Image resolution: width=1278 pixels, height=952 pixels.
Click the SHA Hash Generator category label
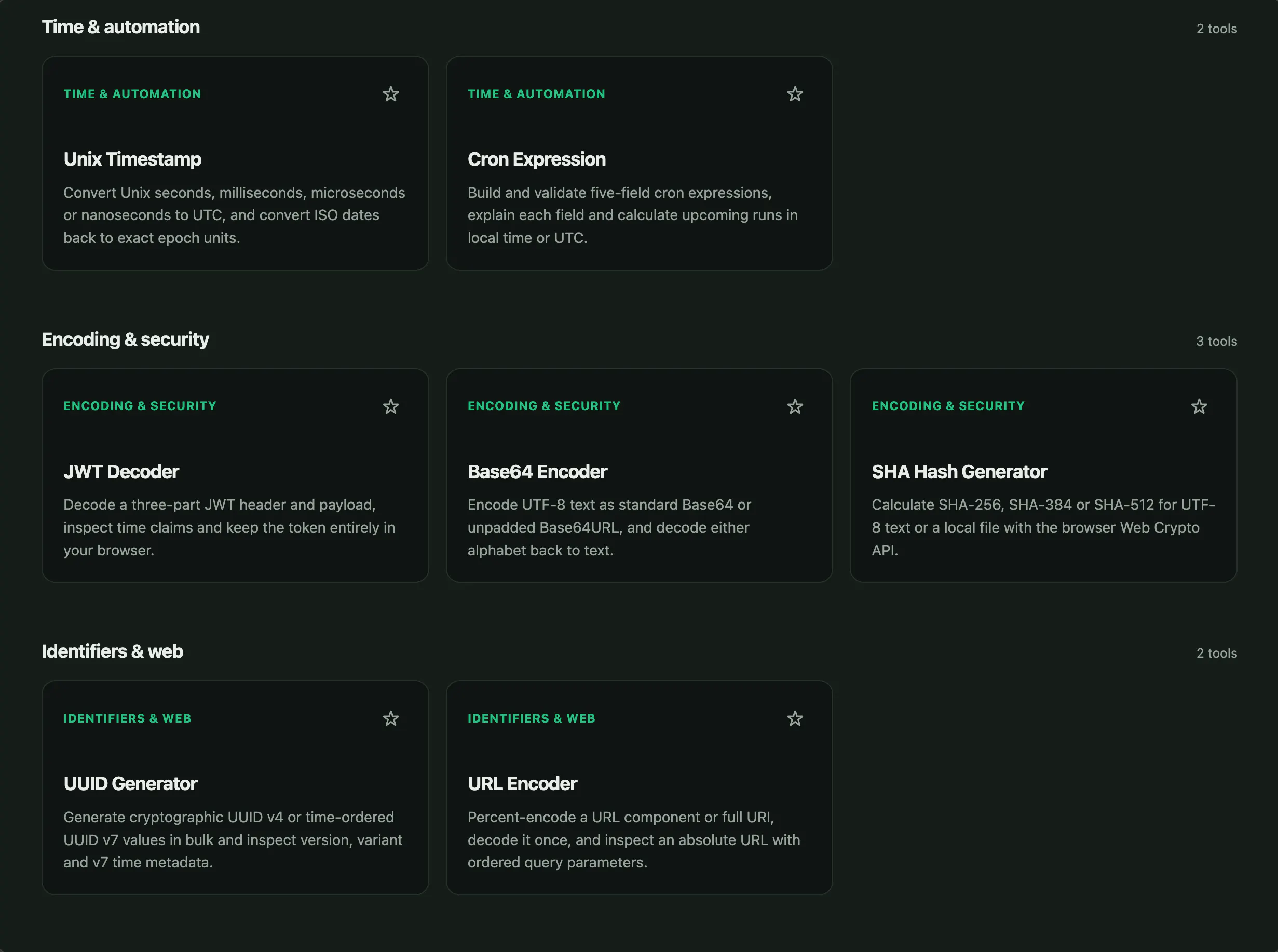coord(948,406)
